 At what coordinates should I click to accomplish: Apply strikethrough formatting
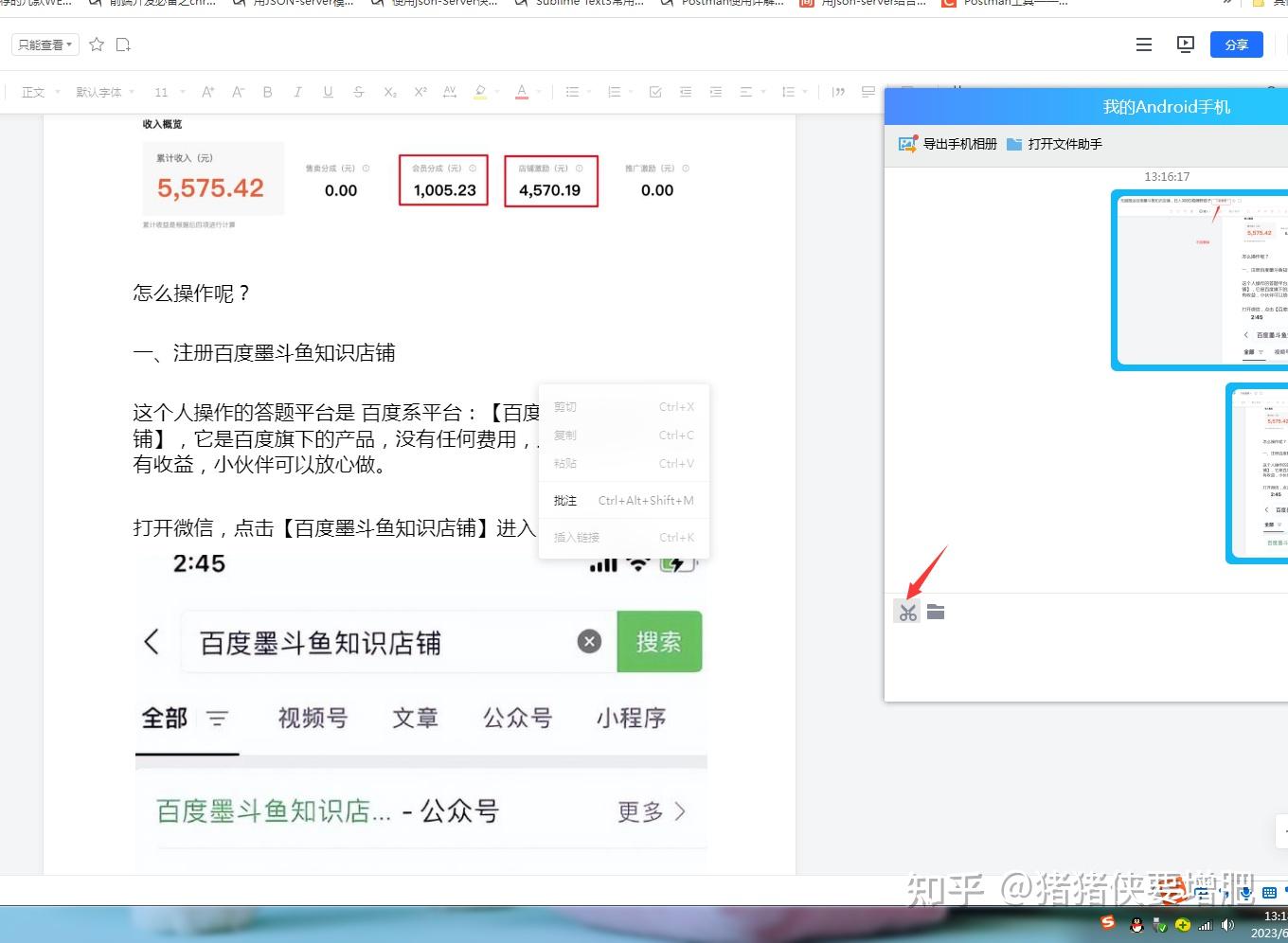pyautogui.click(x=358, y=91)
